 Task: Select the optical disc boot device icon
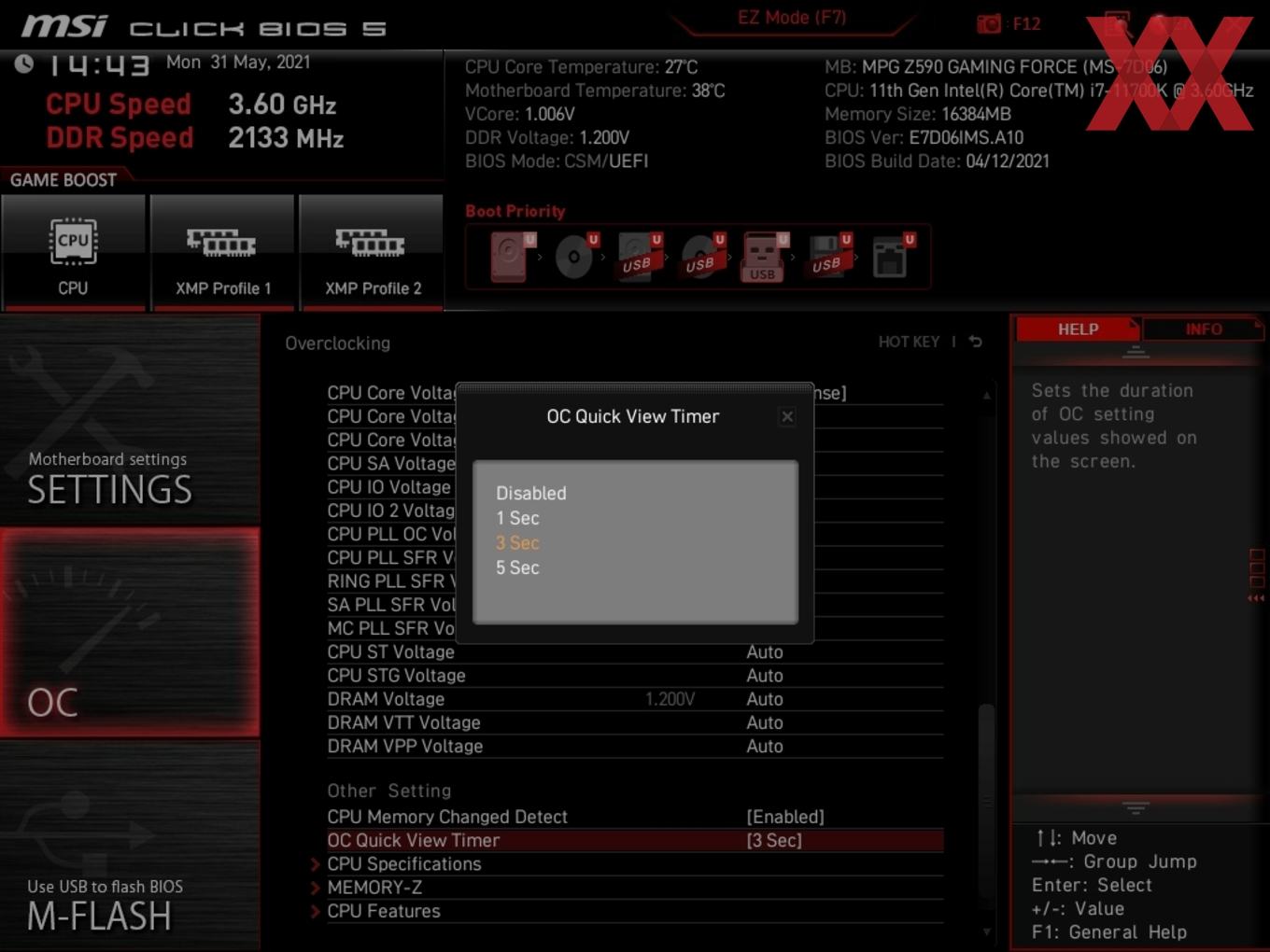[x=576, y=257]
